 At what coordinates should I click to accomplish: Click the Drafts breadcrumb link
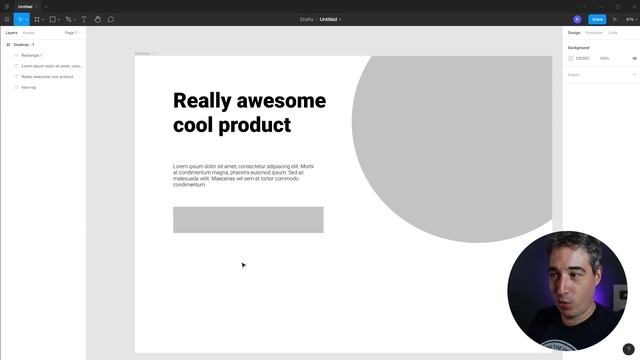306,19
